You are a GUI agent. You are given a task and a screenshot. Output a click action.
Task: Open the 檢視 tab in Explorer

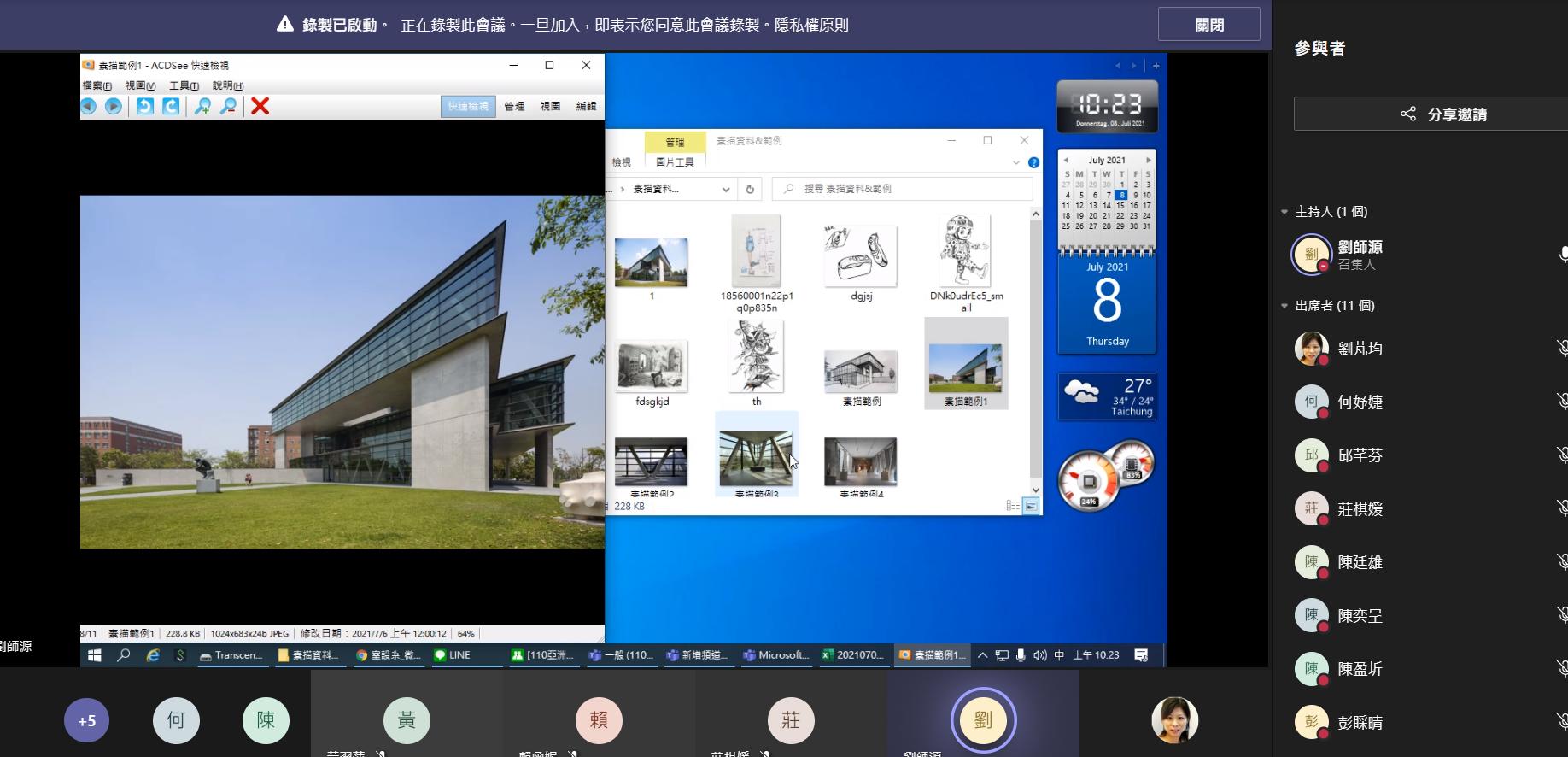621,162
